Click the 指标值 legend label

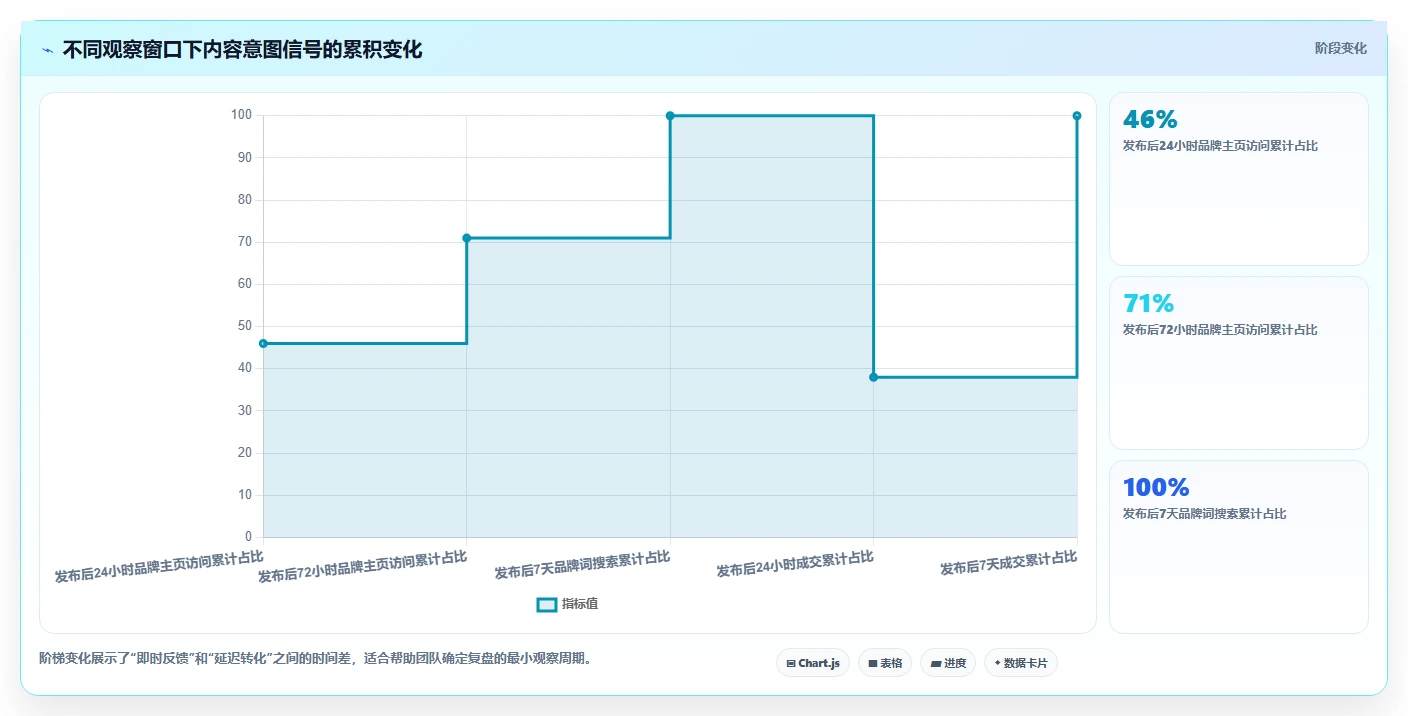580,604
